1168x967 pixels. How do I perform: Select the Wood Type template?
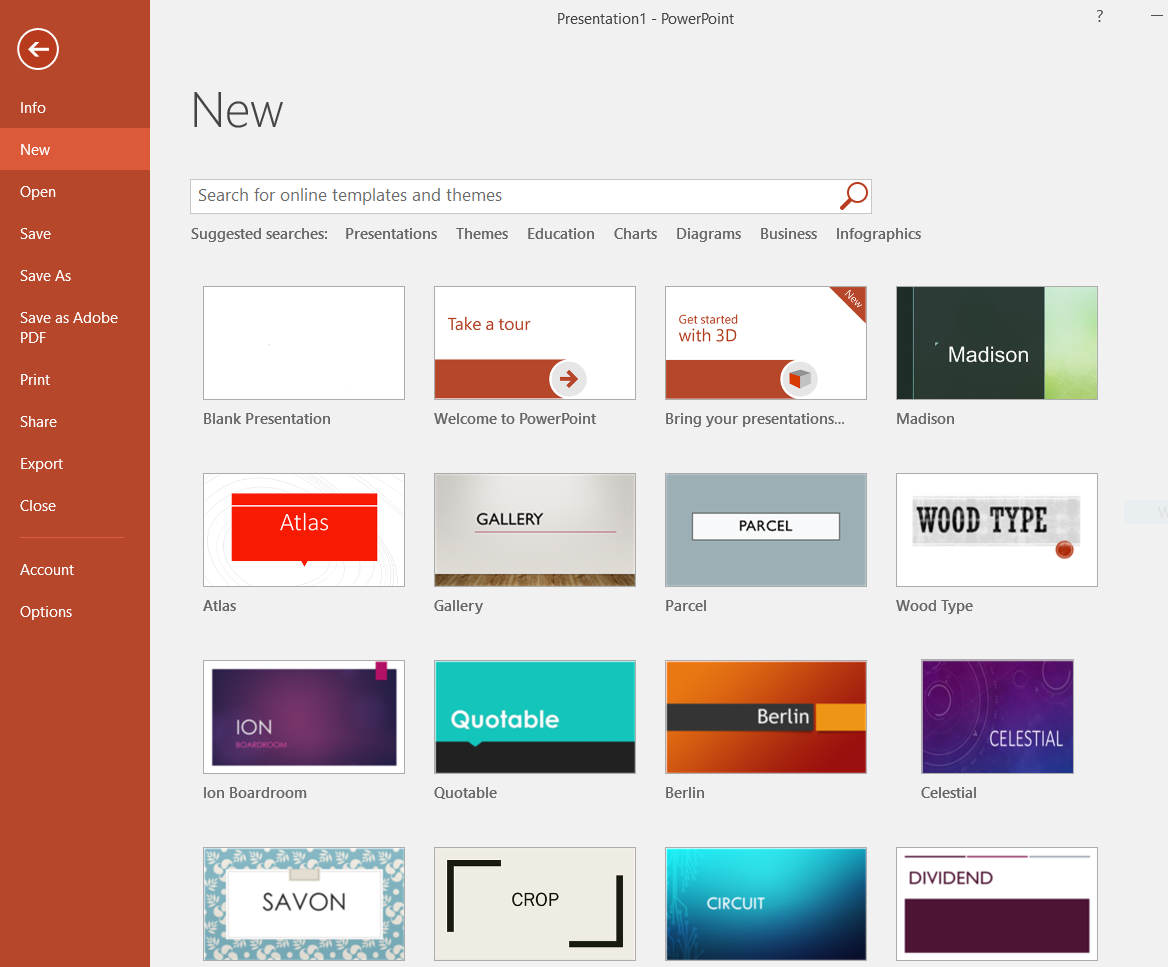coord(996,529)
